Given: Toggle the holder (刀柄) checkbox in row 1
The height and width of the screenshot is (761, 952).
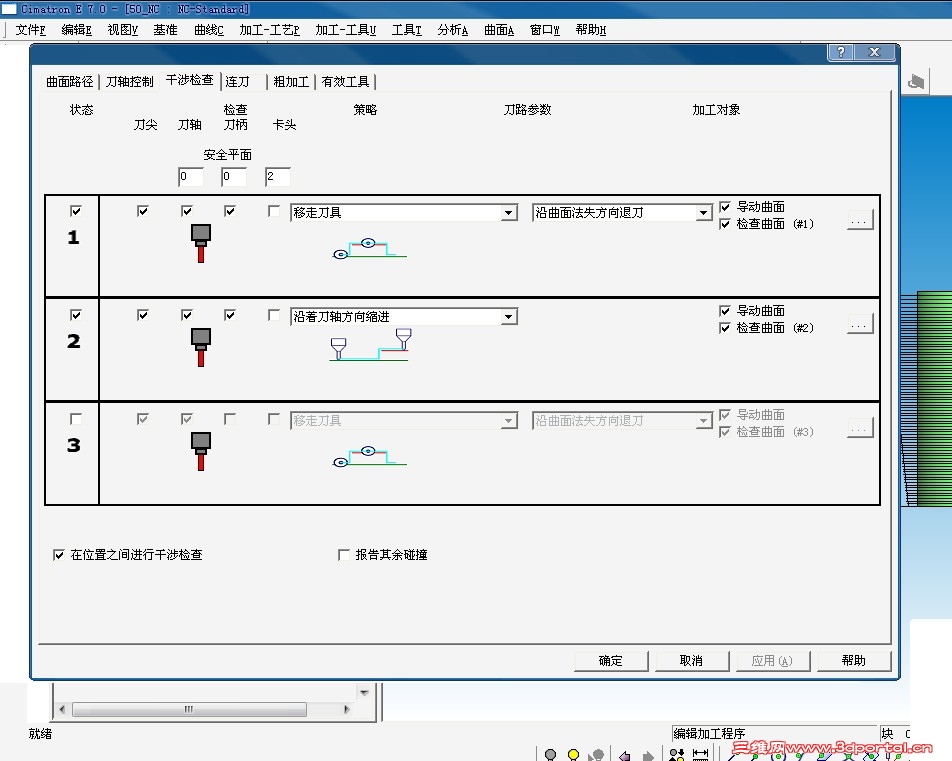Looking at the screenshot, I should tap(230, 211).
